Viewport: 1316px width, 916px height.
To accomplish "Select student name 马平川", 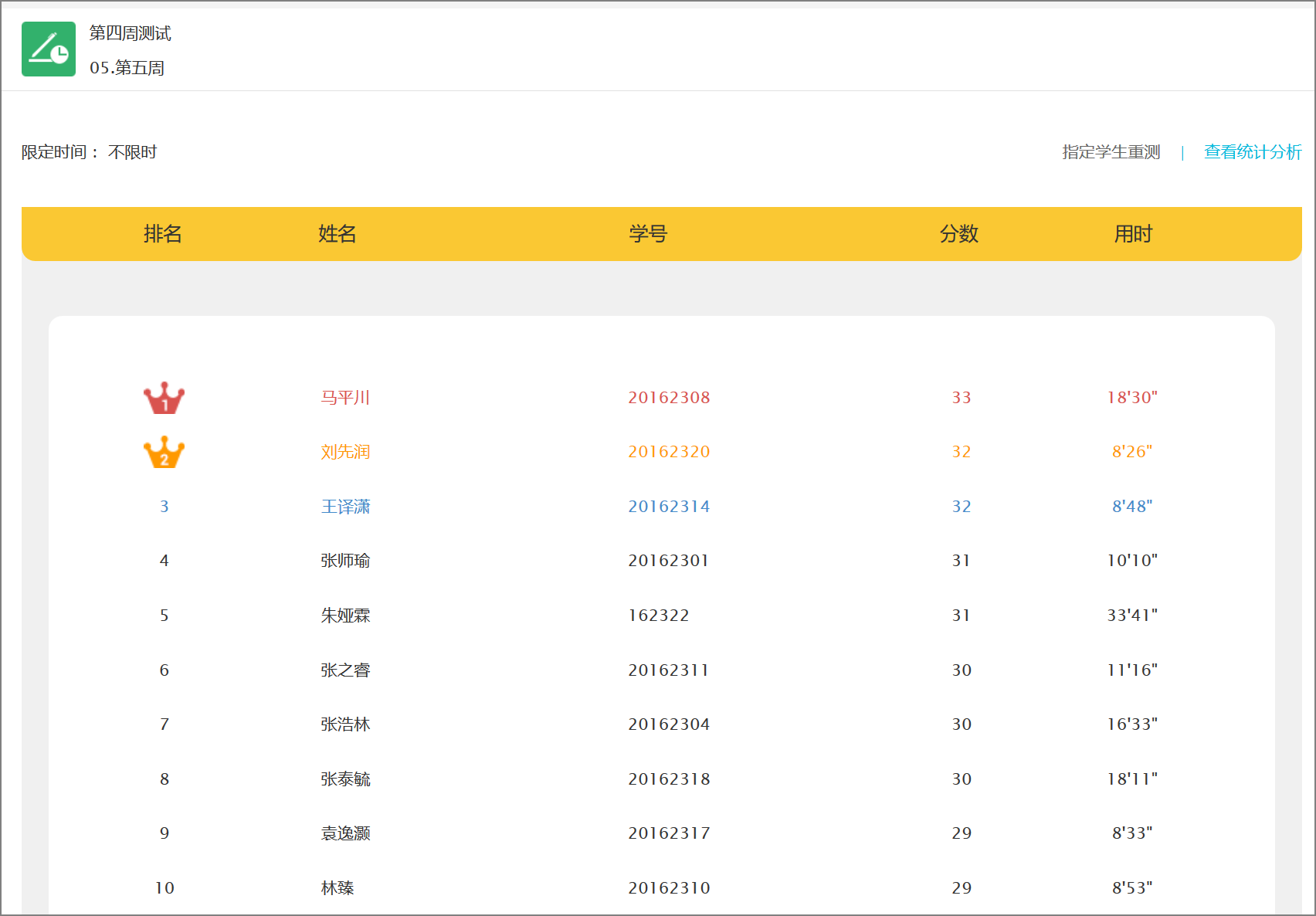I will coord(345,398).
